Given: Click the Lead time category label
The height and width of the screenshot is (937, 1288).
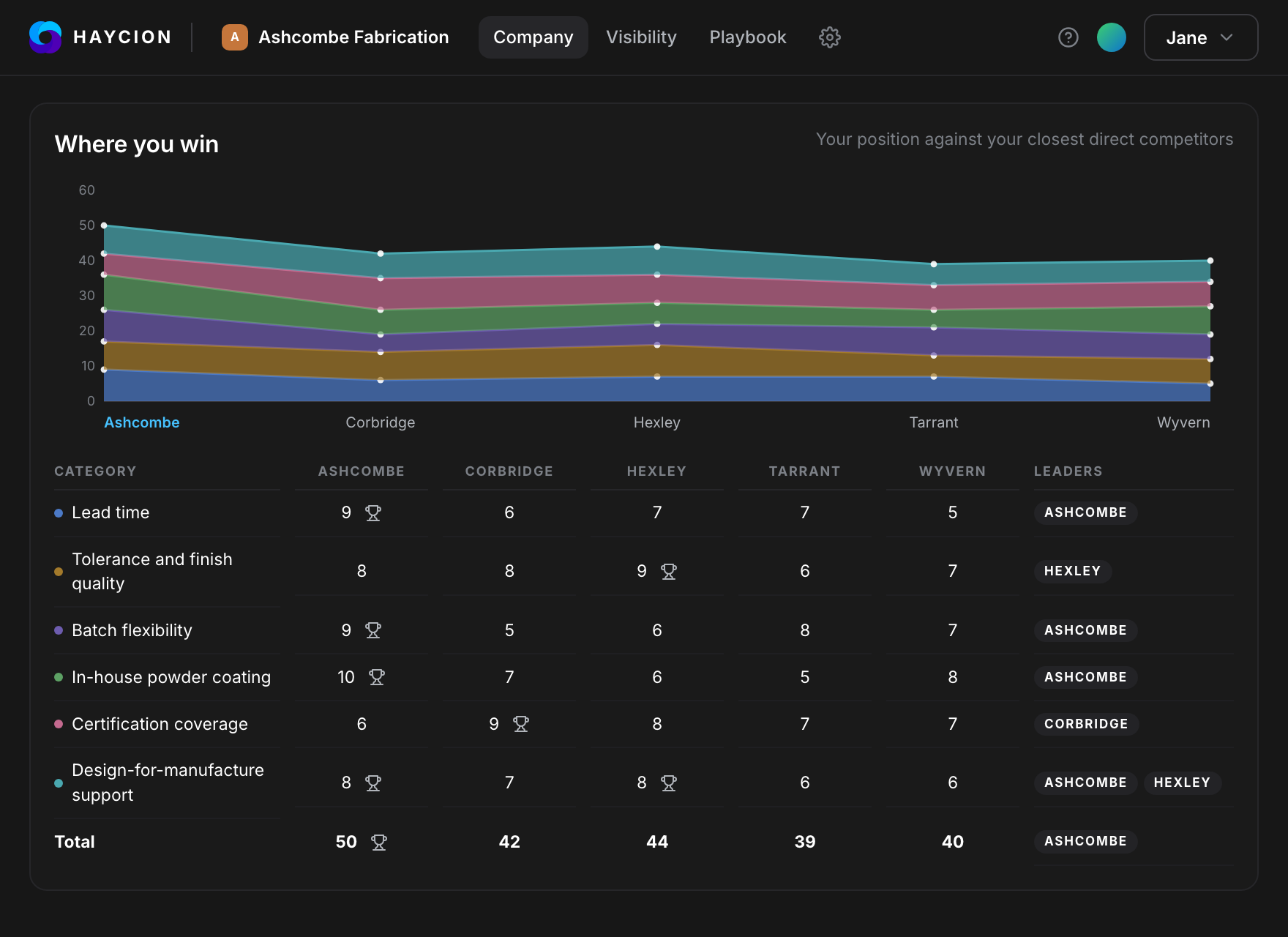Looking at the screenshot, I should tap(111, 512).
